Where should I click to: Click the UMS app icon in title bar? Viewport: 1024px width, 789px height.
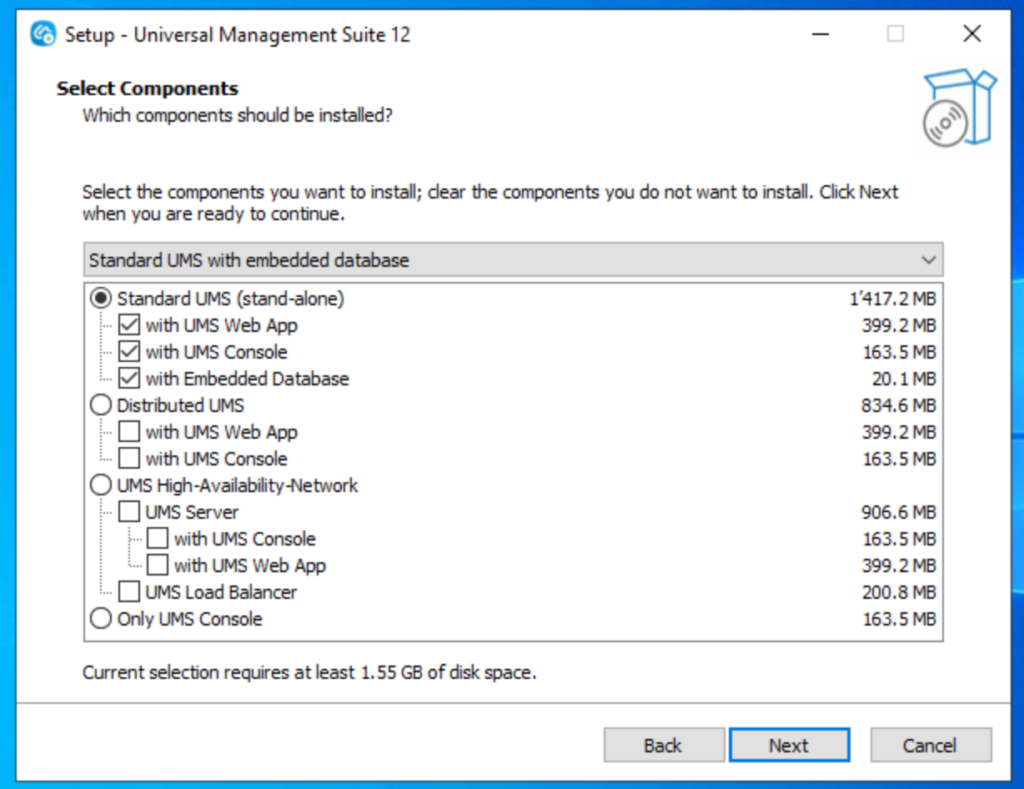[x=43, y=34]
